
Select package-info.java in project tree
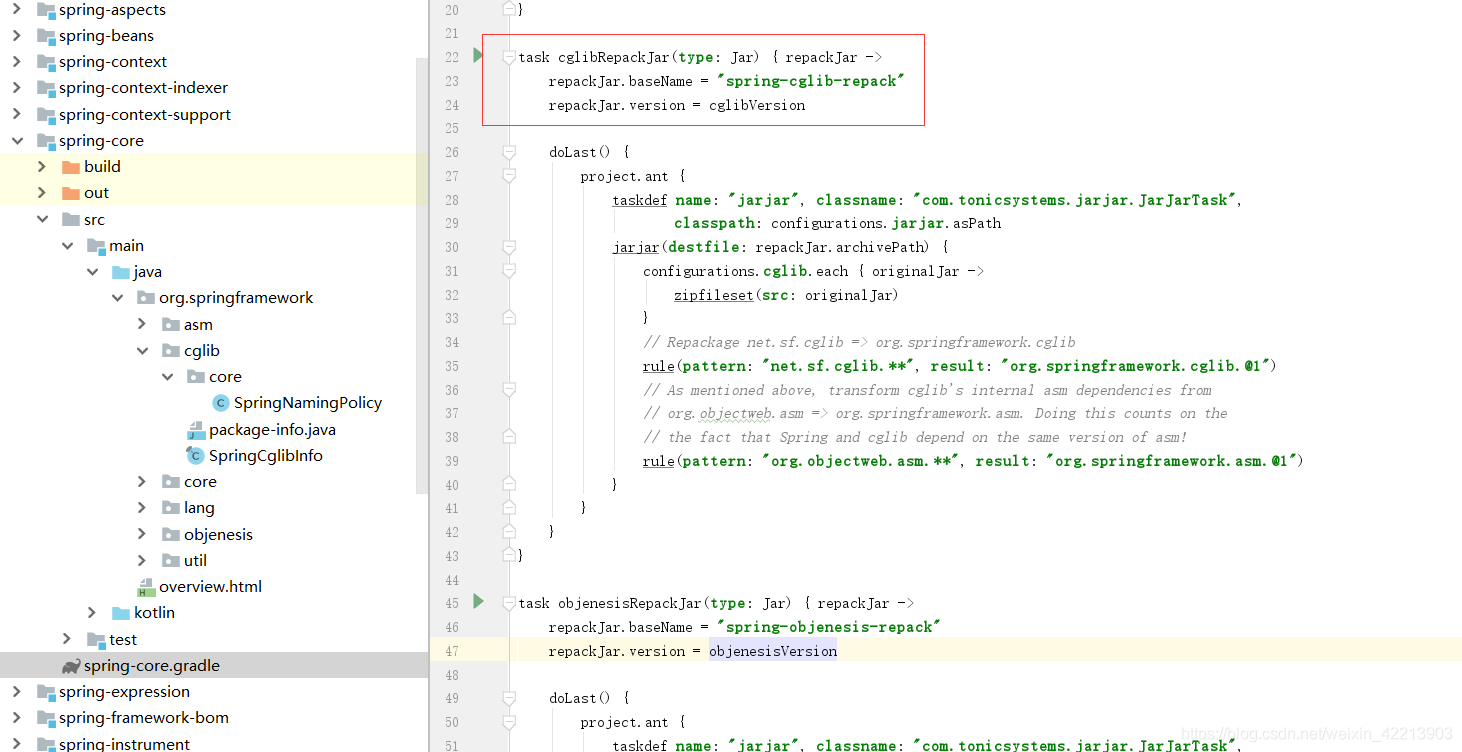click(x=272, y=430)
